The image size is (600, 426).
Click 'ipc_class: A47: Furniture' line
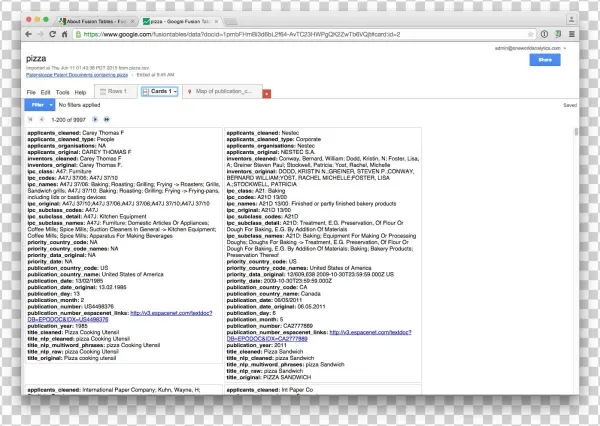[x=59, y=171]
